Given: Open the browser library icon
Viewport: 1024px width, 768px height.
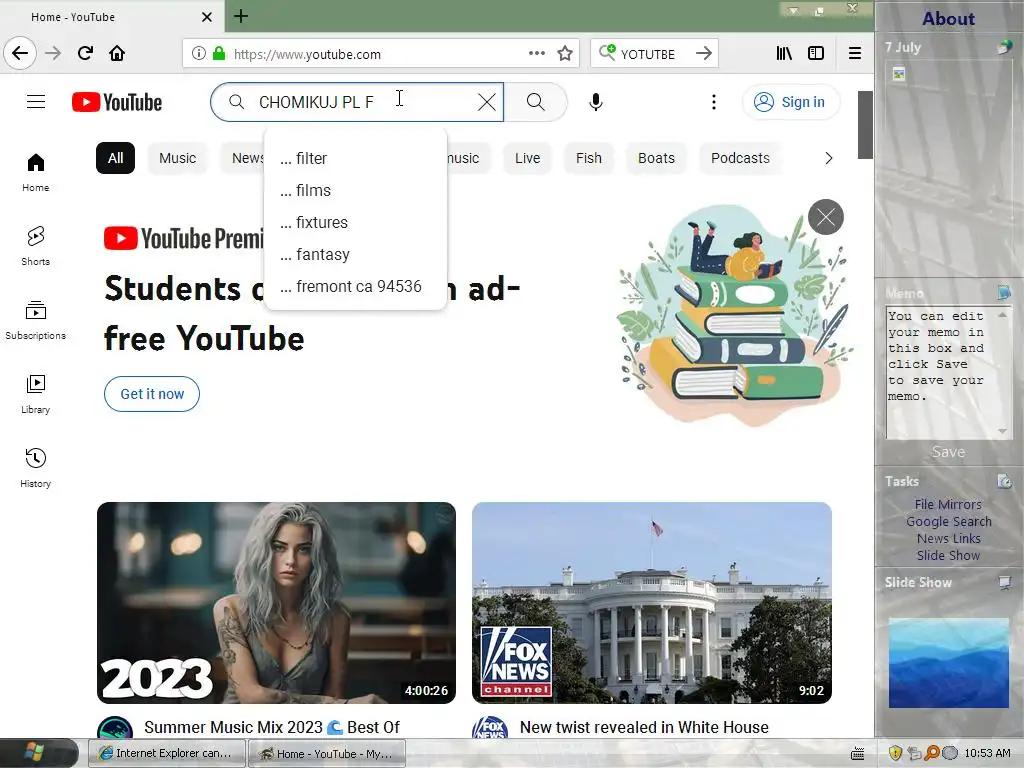Looking at the screenshot, I should pos(784,54).
